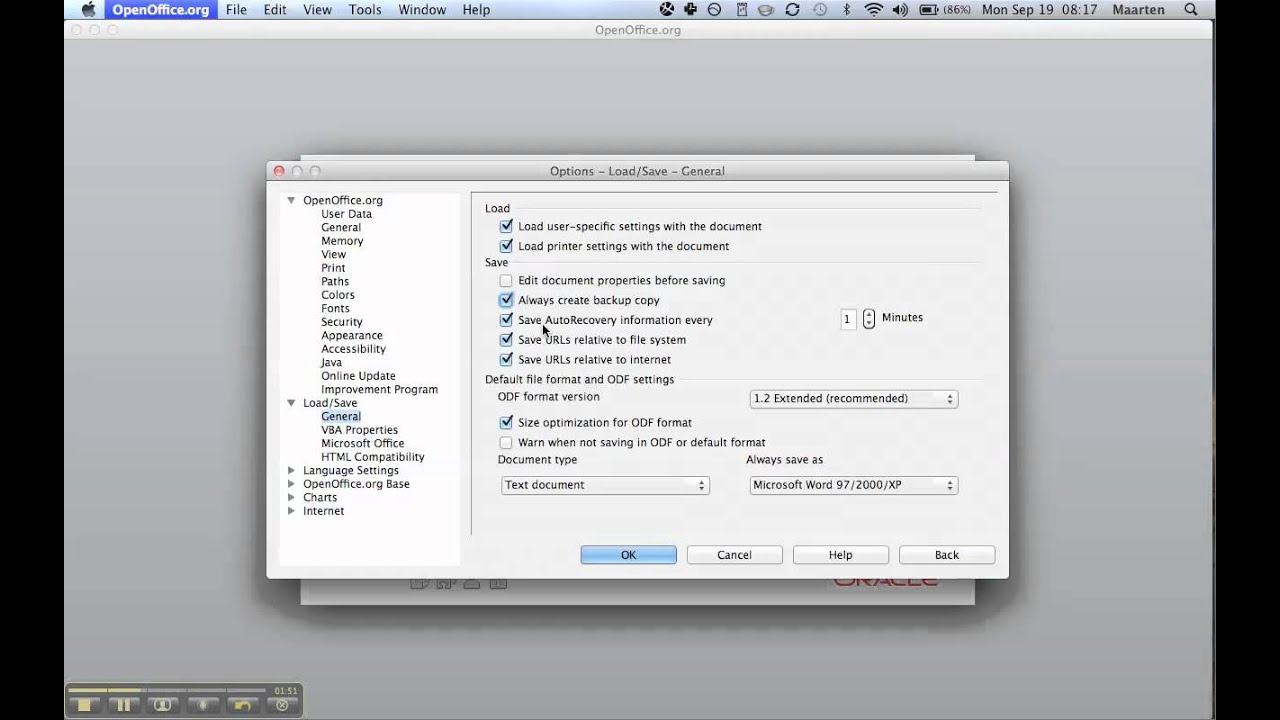The image size is (1280, 720).
Task: Expand the Language Settings tree node
Action: point(291,470)
